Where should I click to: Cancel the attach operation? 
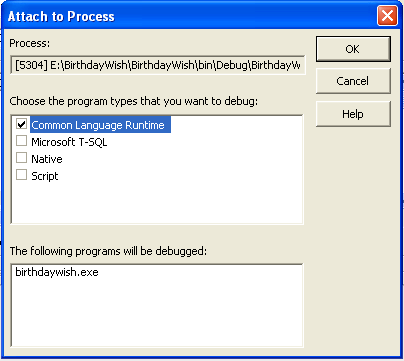coord(353,81)
